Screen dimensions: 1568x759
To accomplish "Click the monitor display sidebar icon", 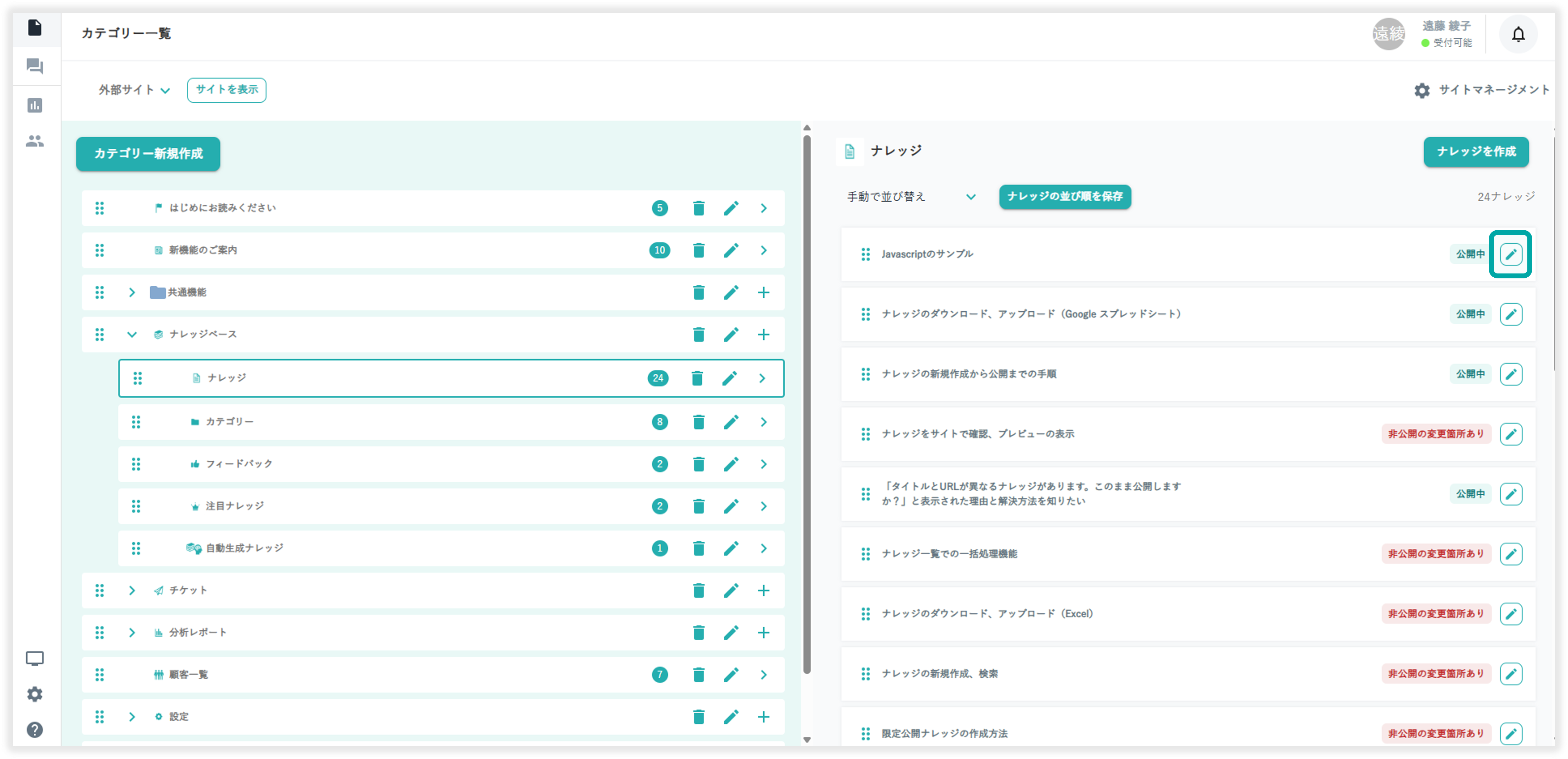I will 35,659.
